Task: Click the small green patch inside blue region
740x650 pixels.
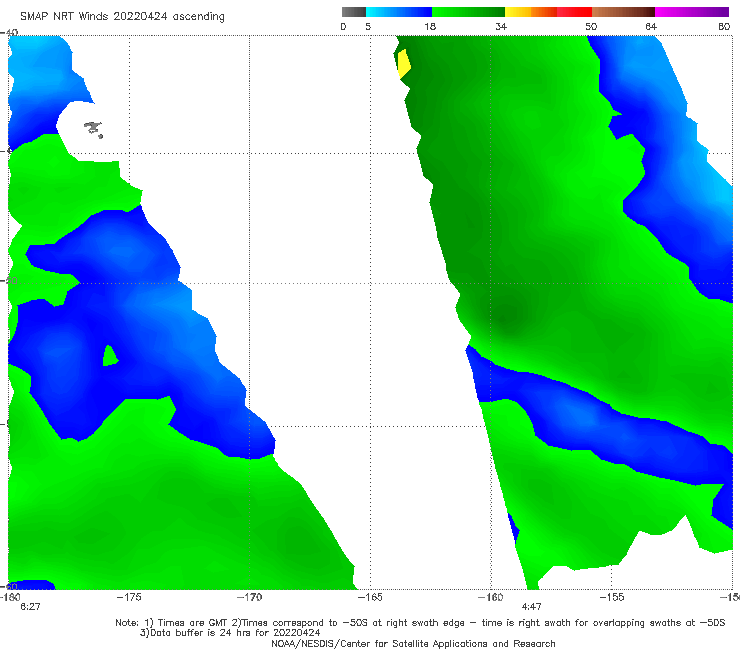Action: [x=110, y=356]
